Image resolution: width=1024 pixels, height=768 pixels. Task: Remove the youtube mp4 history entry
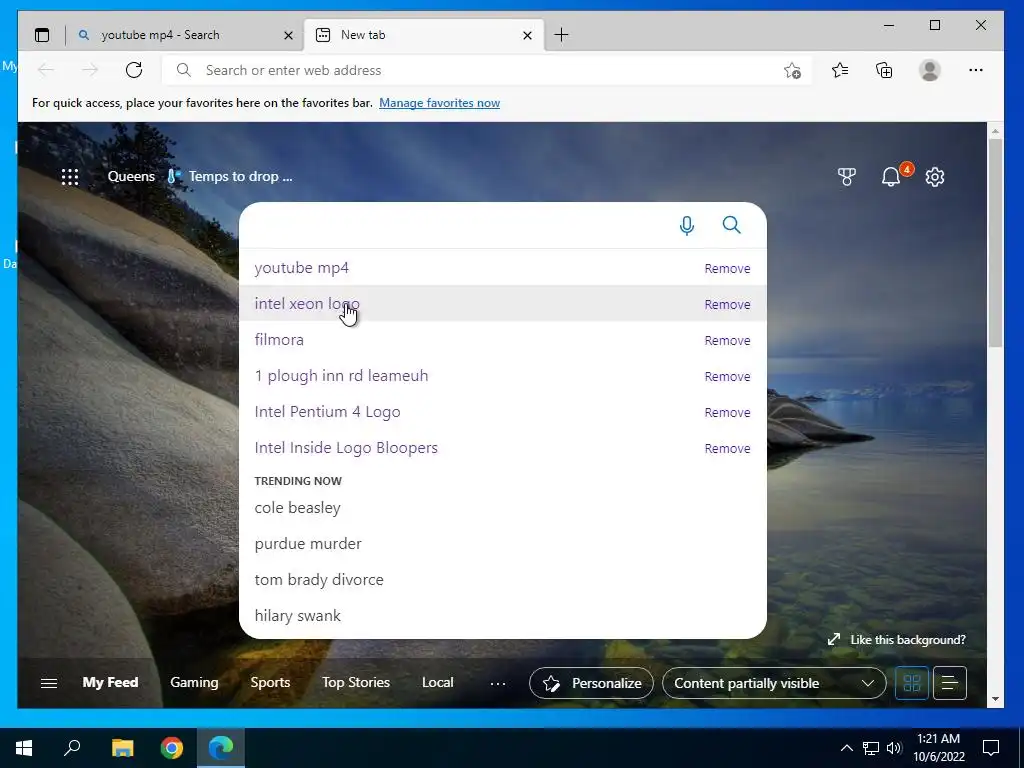point(727,268)
